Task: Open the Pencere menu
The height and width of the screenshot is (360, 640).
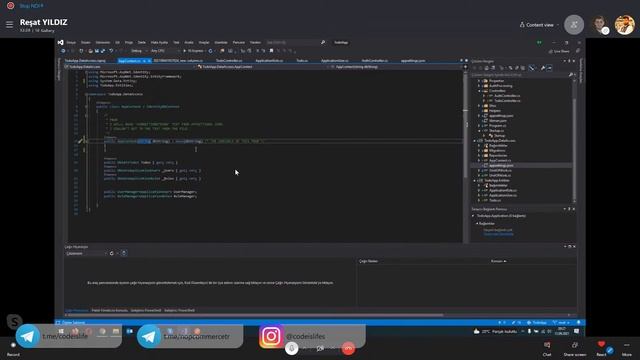Action: pyautogui.click(x=239, y=42)
